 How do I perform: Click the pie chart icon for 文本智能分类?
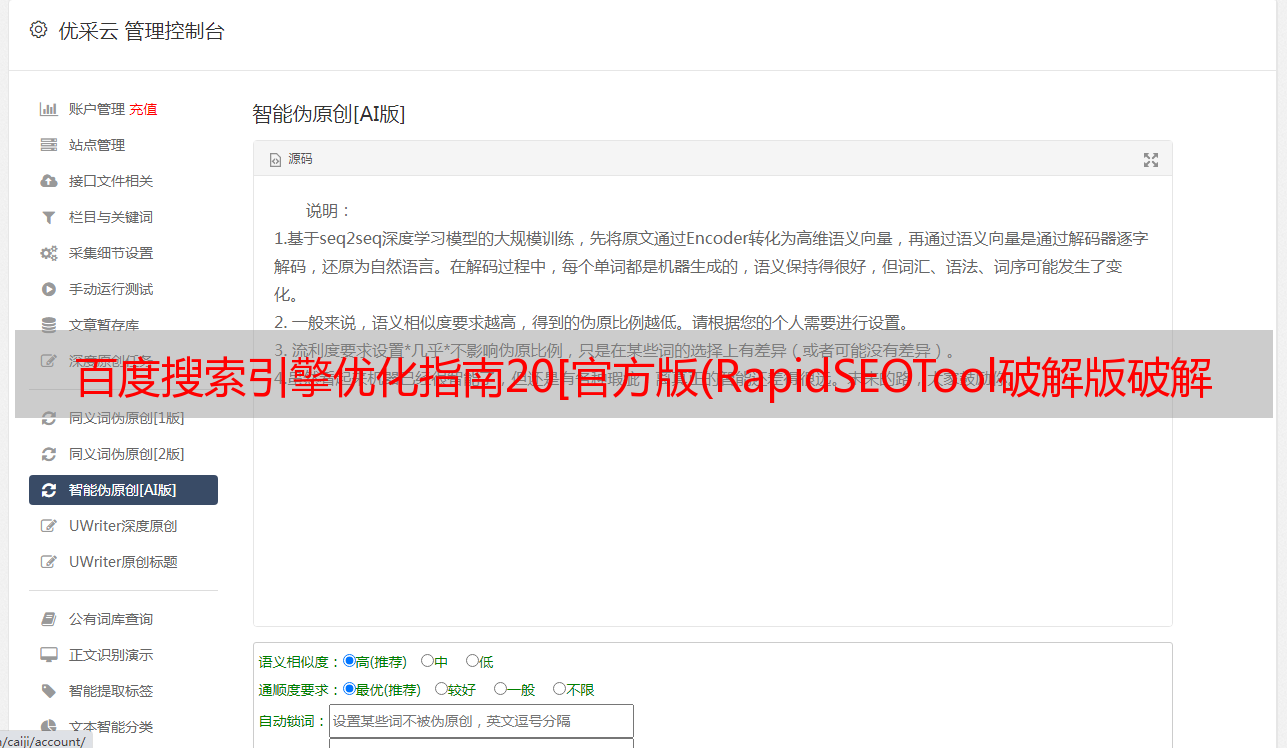(48, 727)
